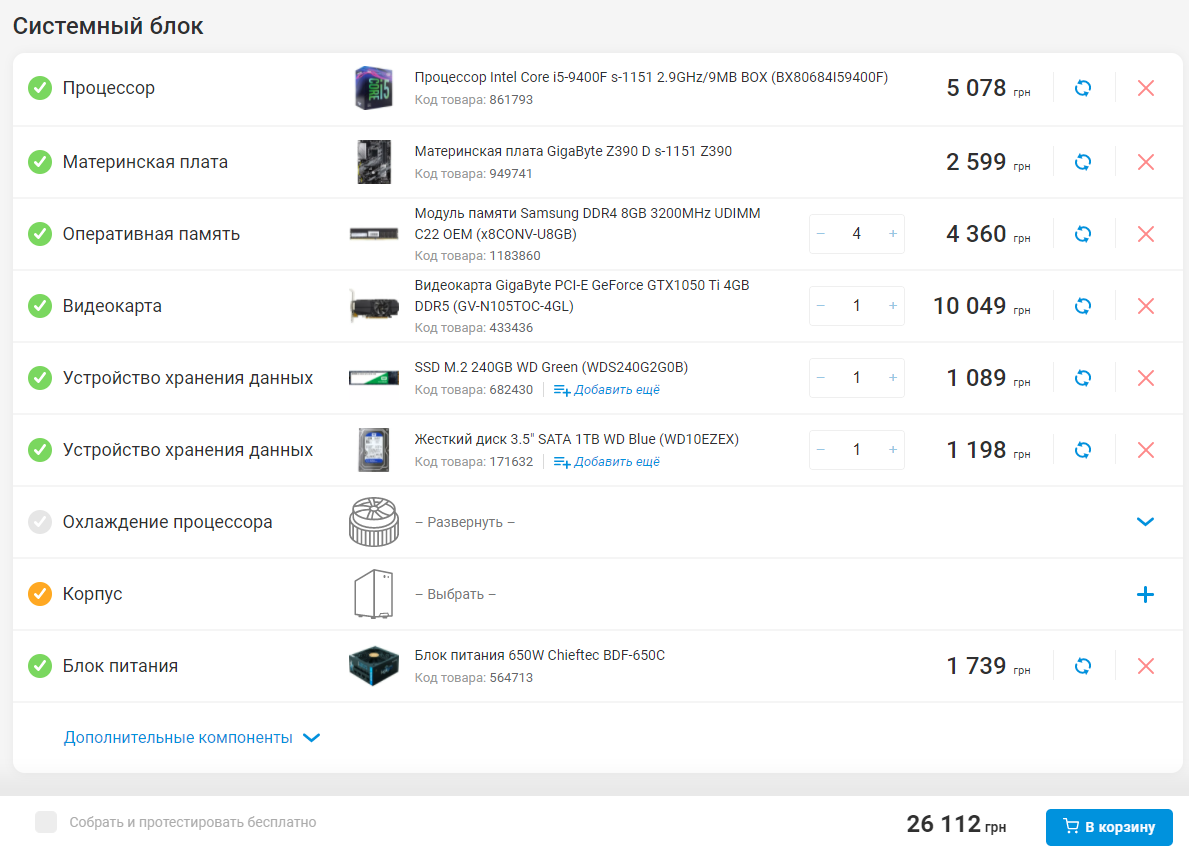This screenshot has height=851, width=1189.
Task: Increase WD Green SSD quantity
Action: [x=893, y=378]
